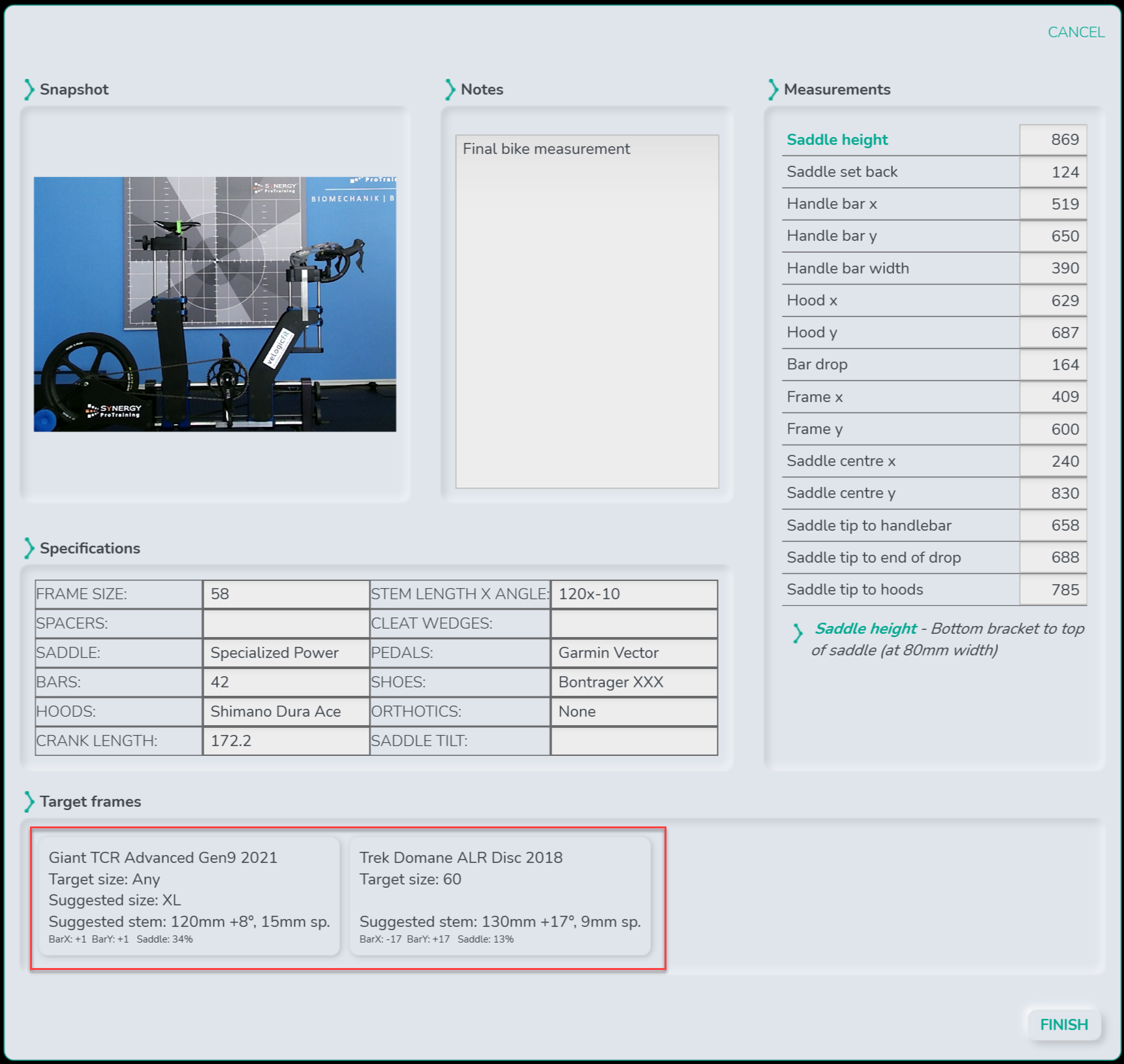Select the Trek Domane ALR Disc 2018 card
This screenshot has height=1064, width=1124.
pos(500,897)
